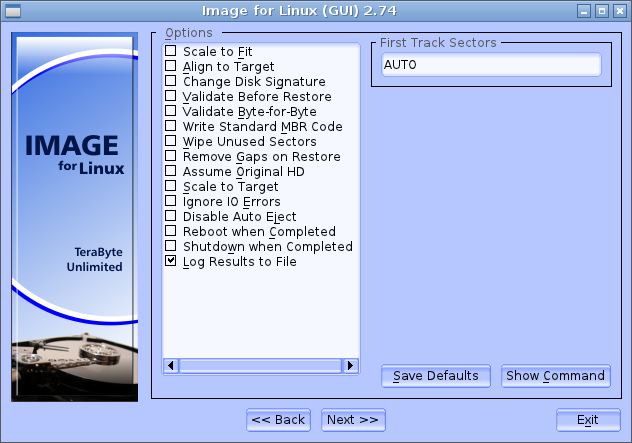Open Show Command
This screenshot has width=632, height=443.
pos(555,376)
